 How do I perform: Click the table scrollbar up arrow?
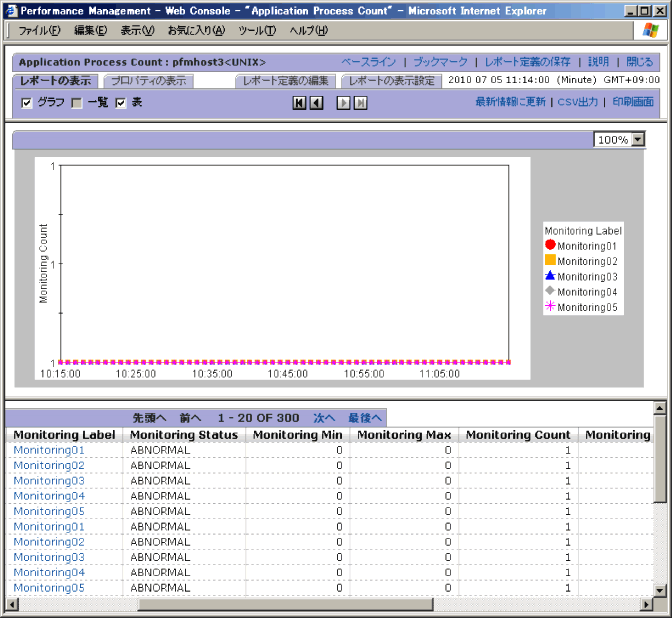coord(659,409)
